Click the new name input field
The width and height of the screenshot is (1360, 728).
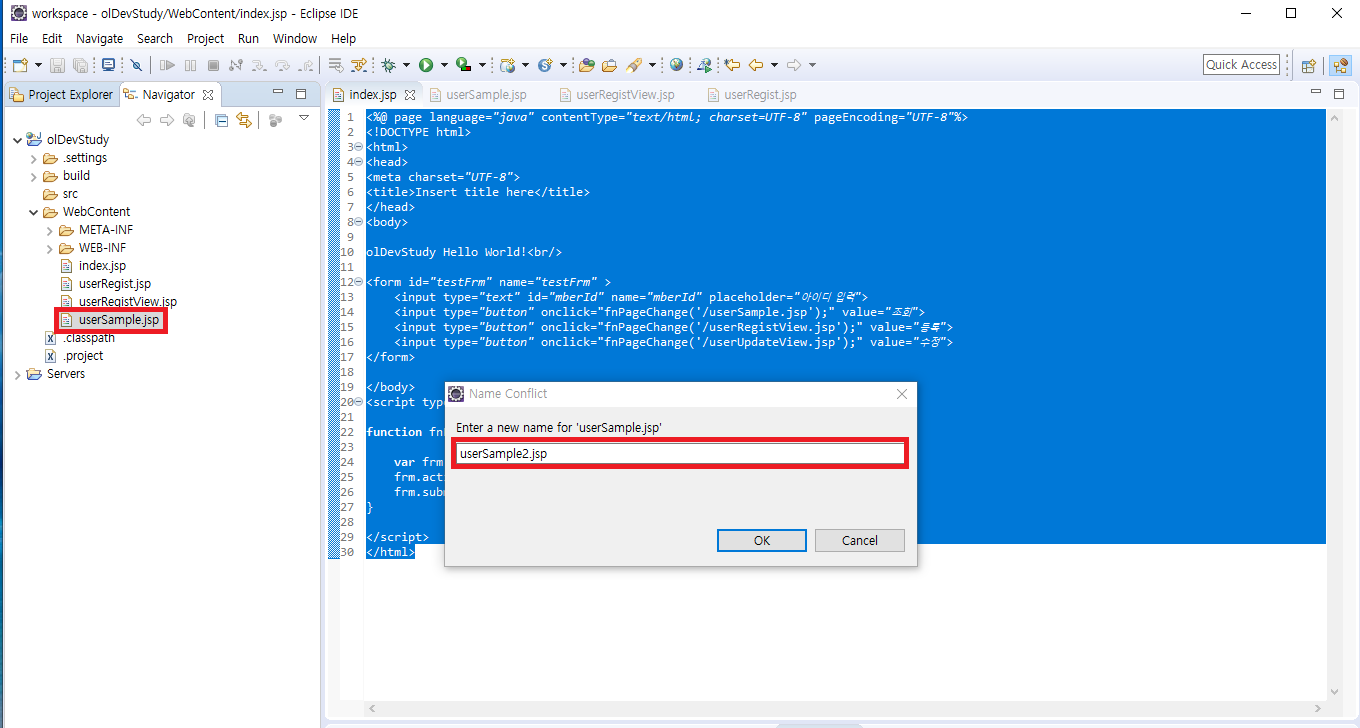(x=680, y=453)
